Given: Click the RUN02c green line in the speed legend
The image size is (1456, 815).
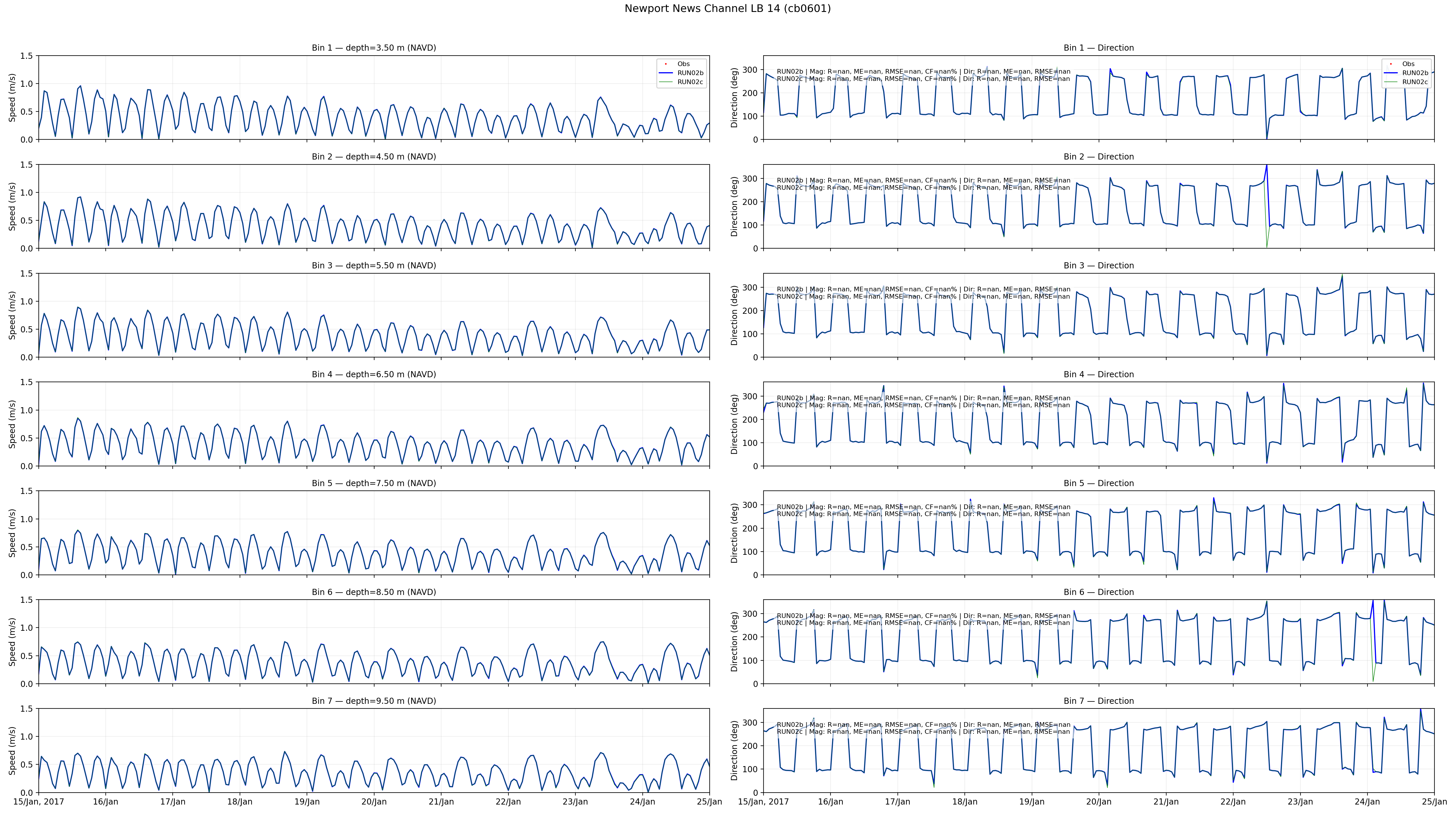Looking at the screenshot, I should click(666, 82).
